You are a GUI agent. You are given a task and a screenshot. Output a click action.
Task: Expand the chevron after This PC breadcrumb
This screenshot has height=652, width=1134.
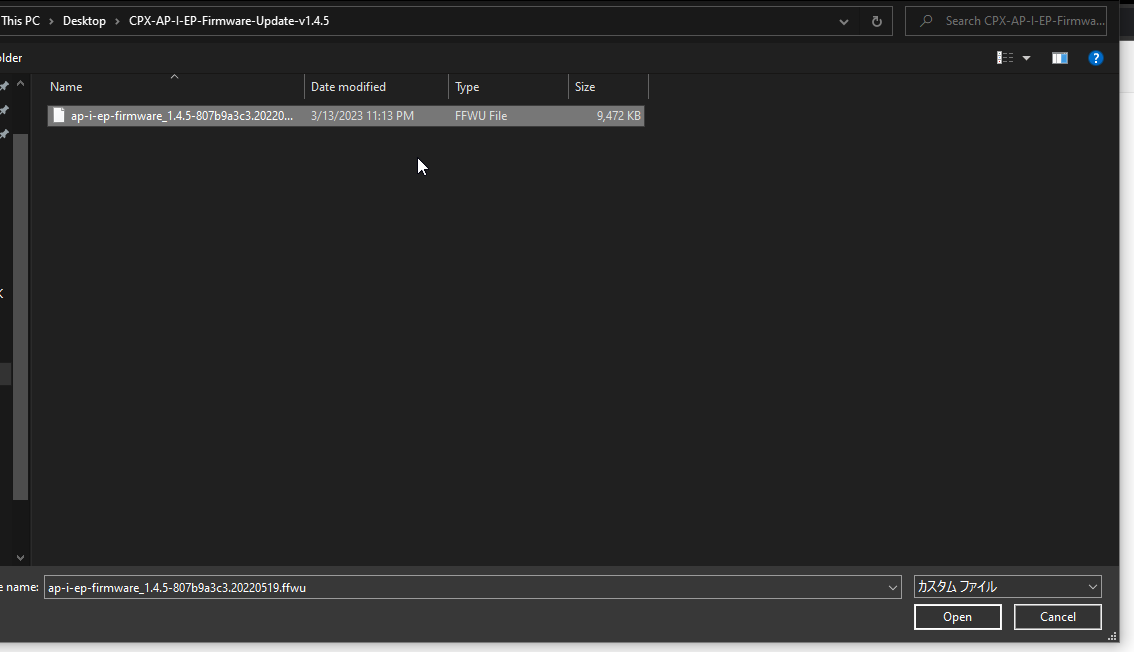[51, 21]
